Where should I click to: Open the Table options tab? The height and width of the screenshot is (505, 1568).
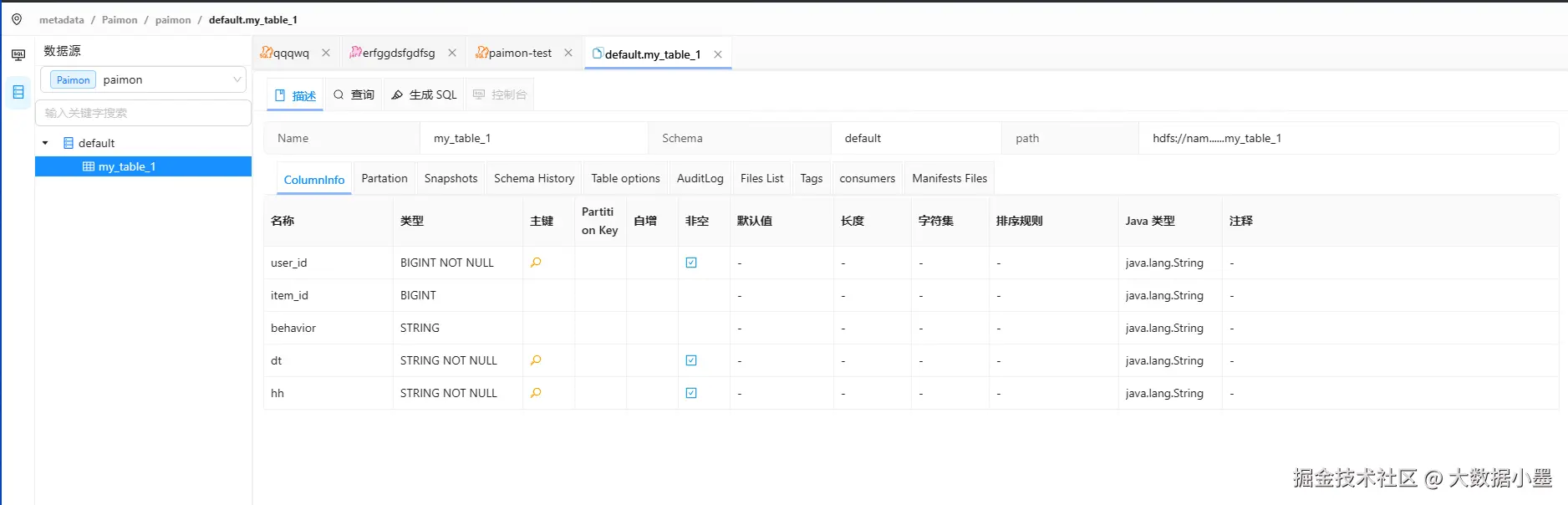[x=625, y=178]
